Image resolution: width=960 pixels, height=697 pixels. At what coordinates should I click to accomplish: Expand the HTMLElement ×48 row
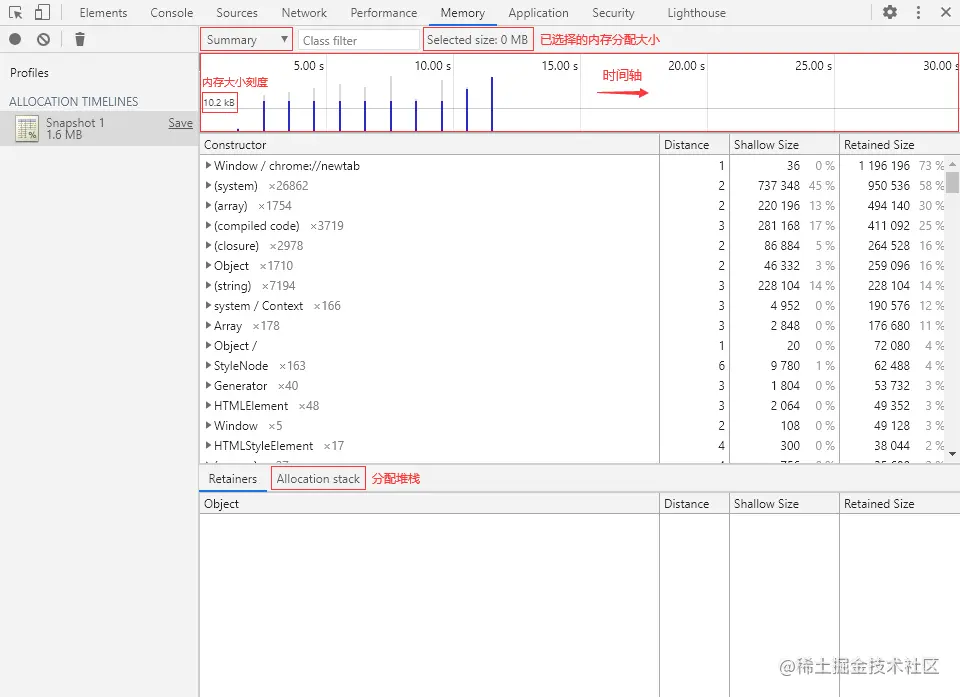coord(208,405)
